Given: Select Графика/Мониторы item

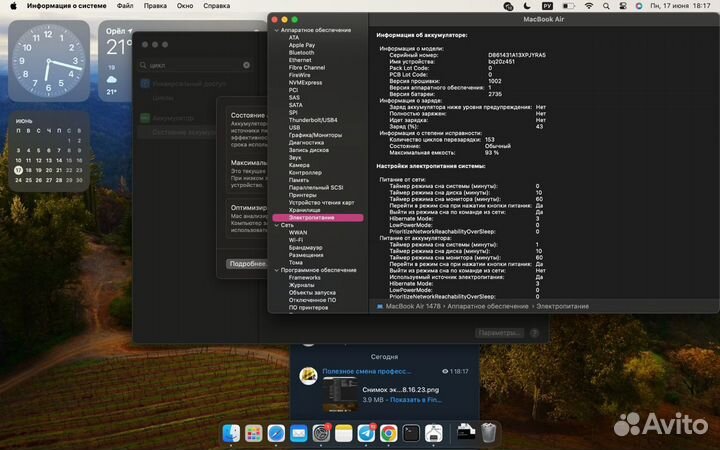Looking at the screenshot, I should (x=315, y=135).
